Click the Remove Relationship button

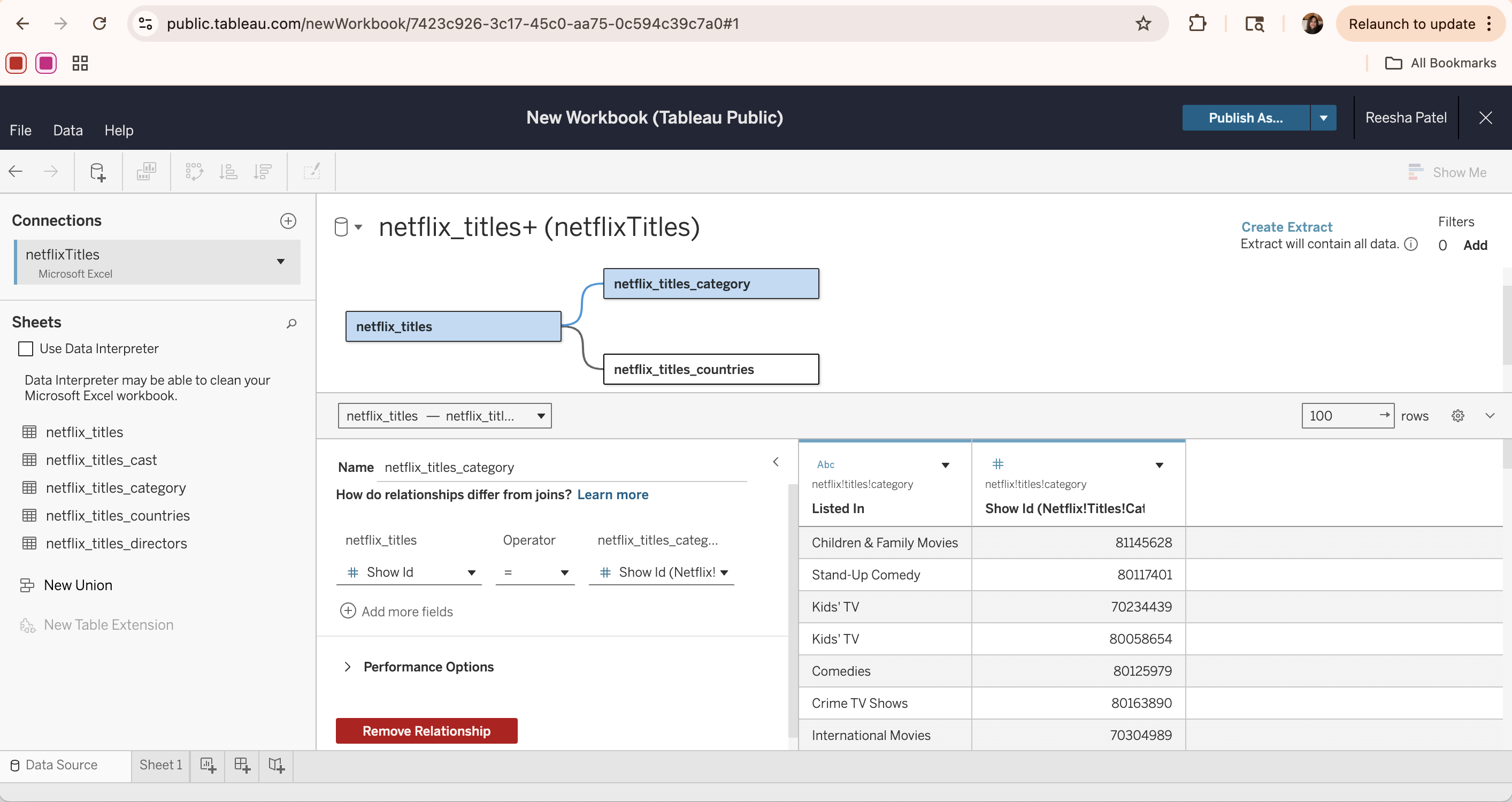point(426,730)
